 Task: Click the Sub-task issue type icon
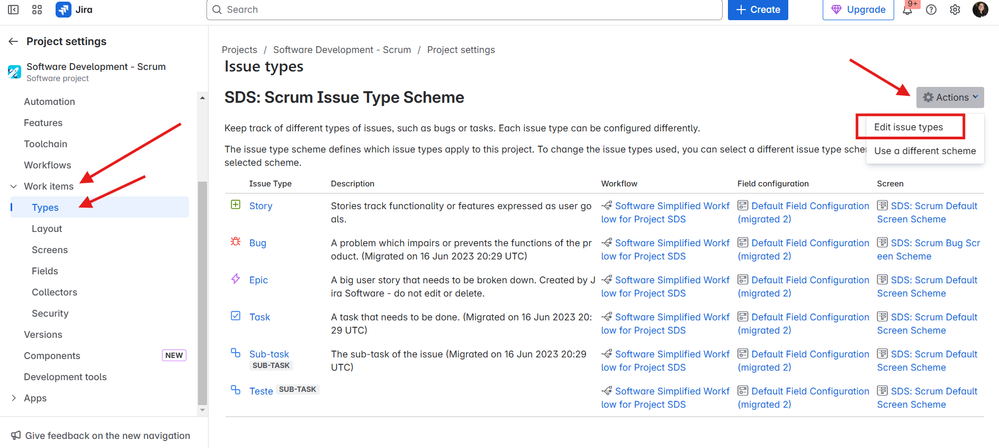pos(236,353)
